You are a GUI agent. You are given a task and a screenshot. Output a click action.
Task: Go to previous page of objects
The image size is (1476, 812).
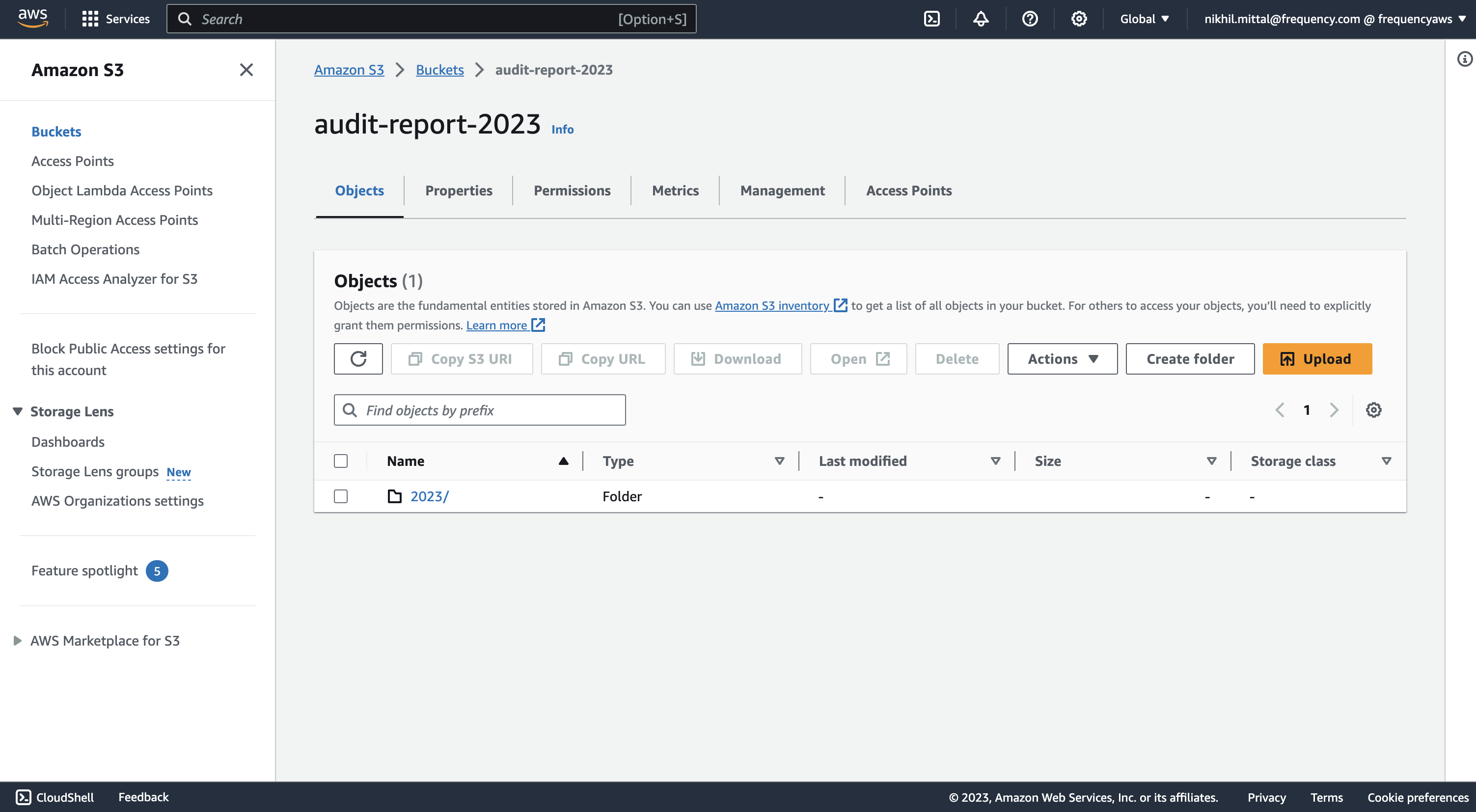[x=1280, y=410]
